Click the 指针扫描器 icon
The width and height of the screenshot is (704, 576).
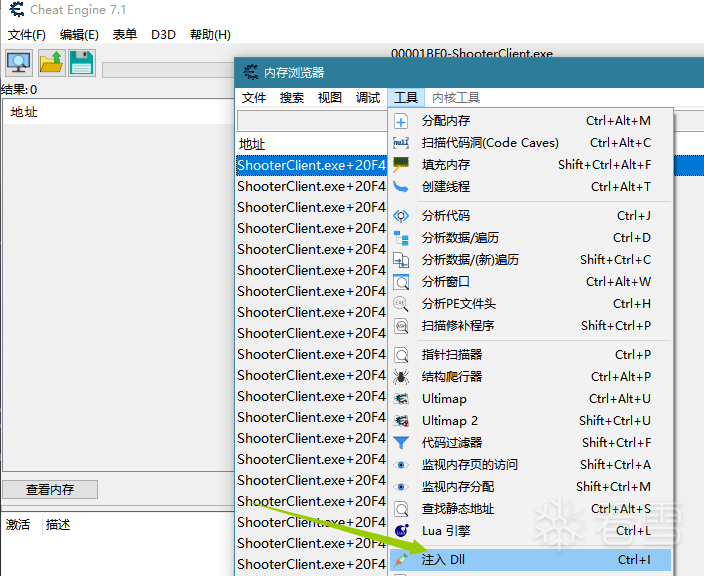click(401, 355)
